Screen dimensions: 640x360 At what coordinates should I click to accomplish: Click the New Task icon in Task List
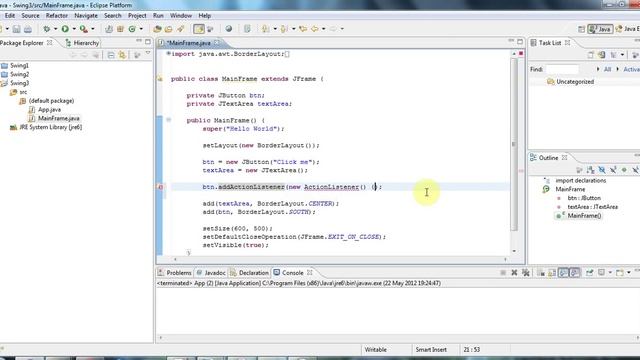[591, 55]
